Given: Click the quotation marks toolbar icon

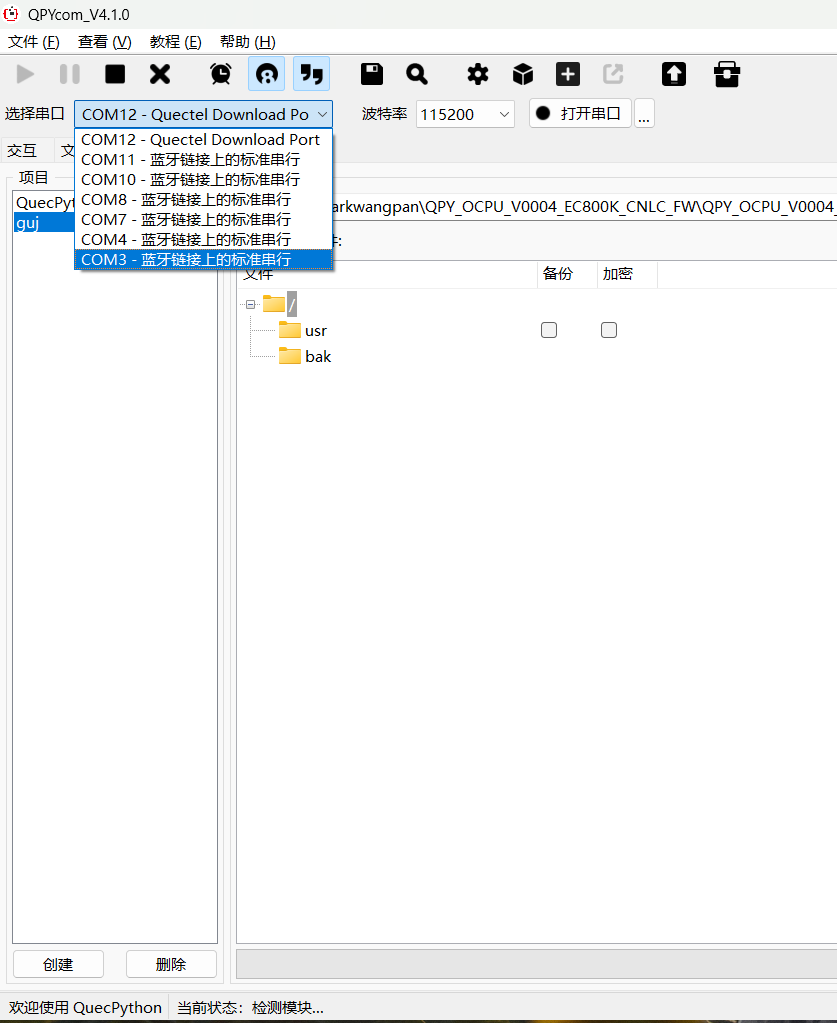Looking at the screenshot, I should coord(312,74).
